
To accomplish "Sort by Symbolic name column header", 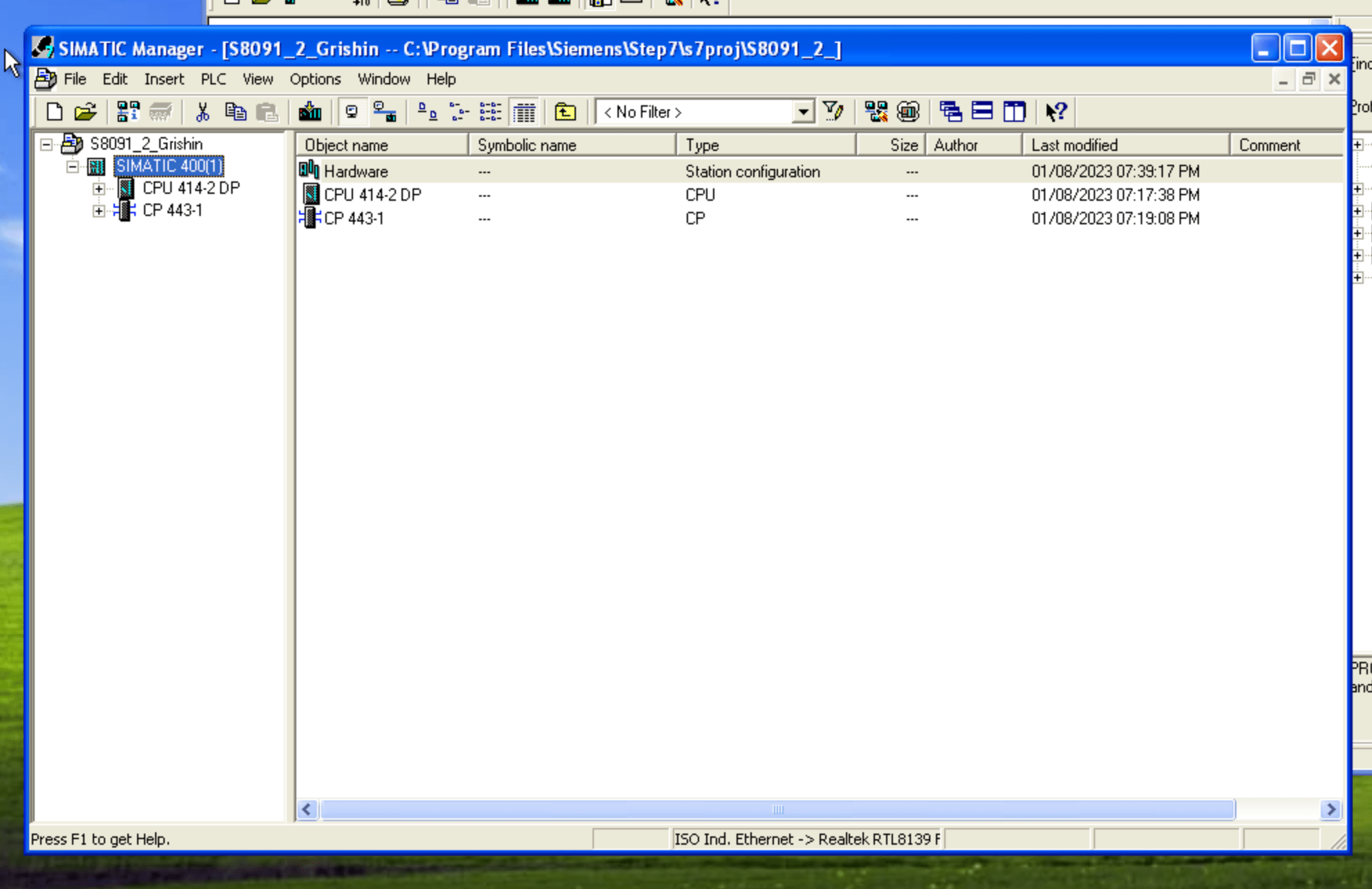I will [x=572, y=145].
